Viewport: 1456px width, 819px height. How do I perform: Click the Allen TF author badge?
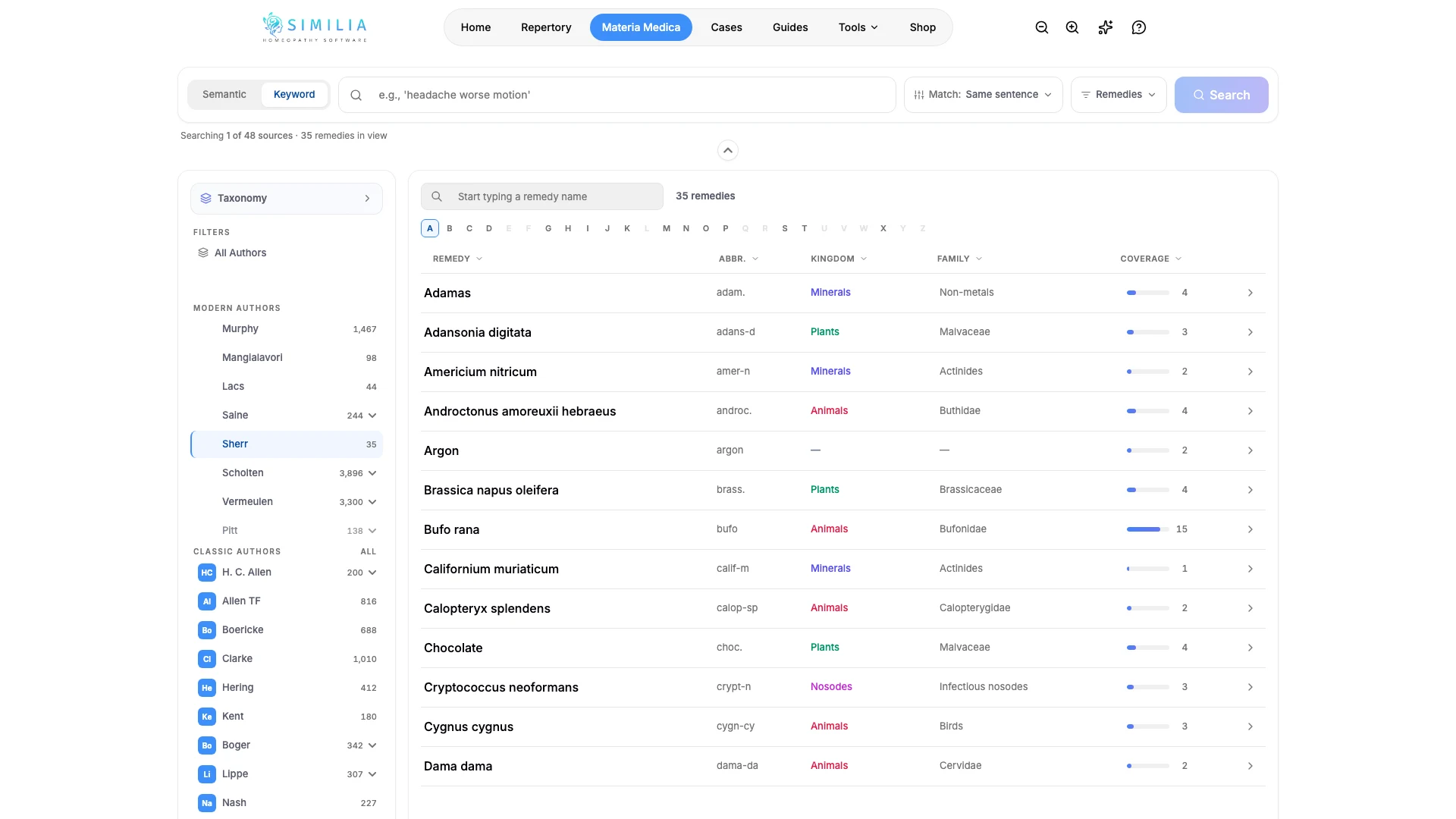coord(207,601)
